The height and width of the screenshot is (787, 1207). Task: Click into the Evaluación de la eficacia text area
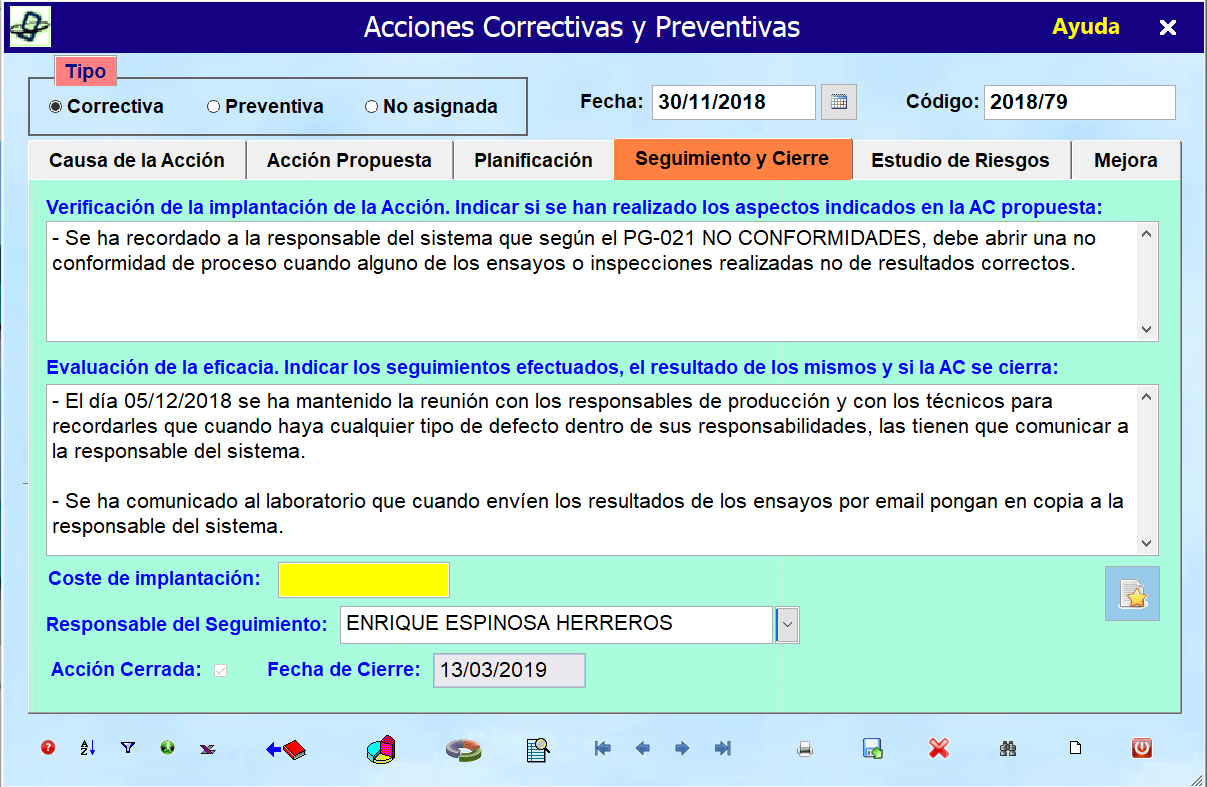pos(592,470)
